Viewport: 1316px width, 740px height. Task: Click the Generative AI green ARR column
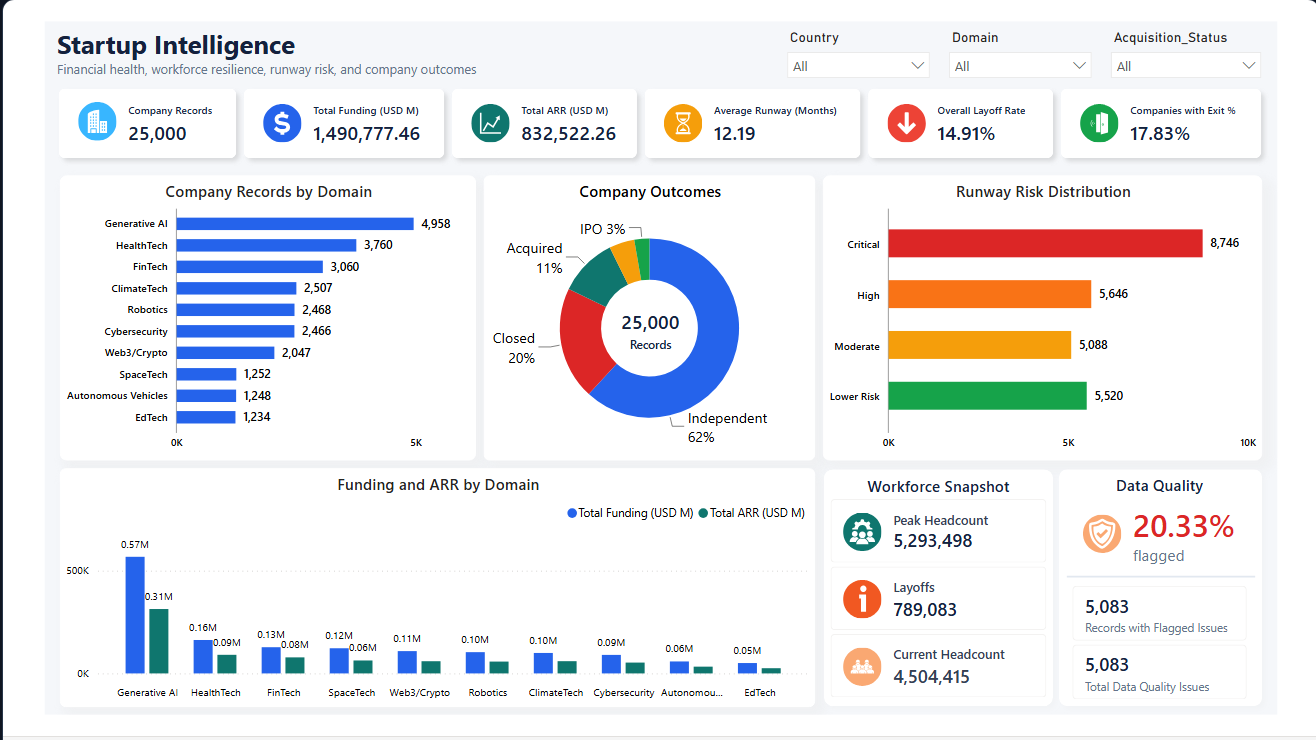click(158, 641)
